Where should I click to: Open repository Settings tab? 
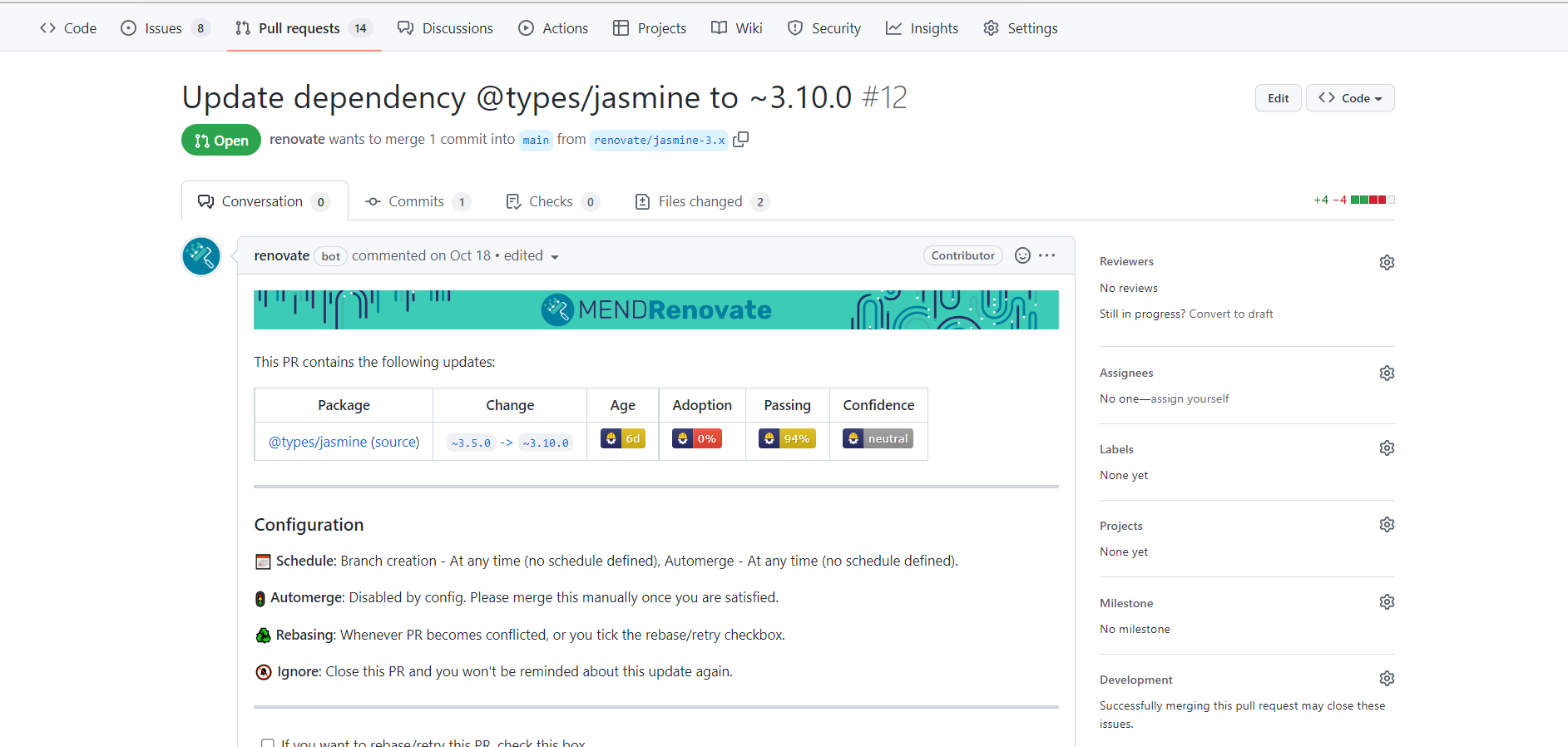(x=1021, y=28)
